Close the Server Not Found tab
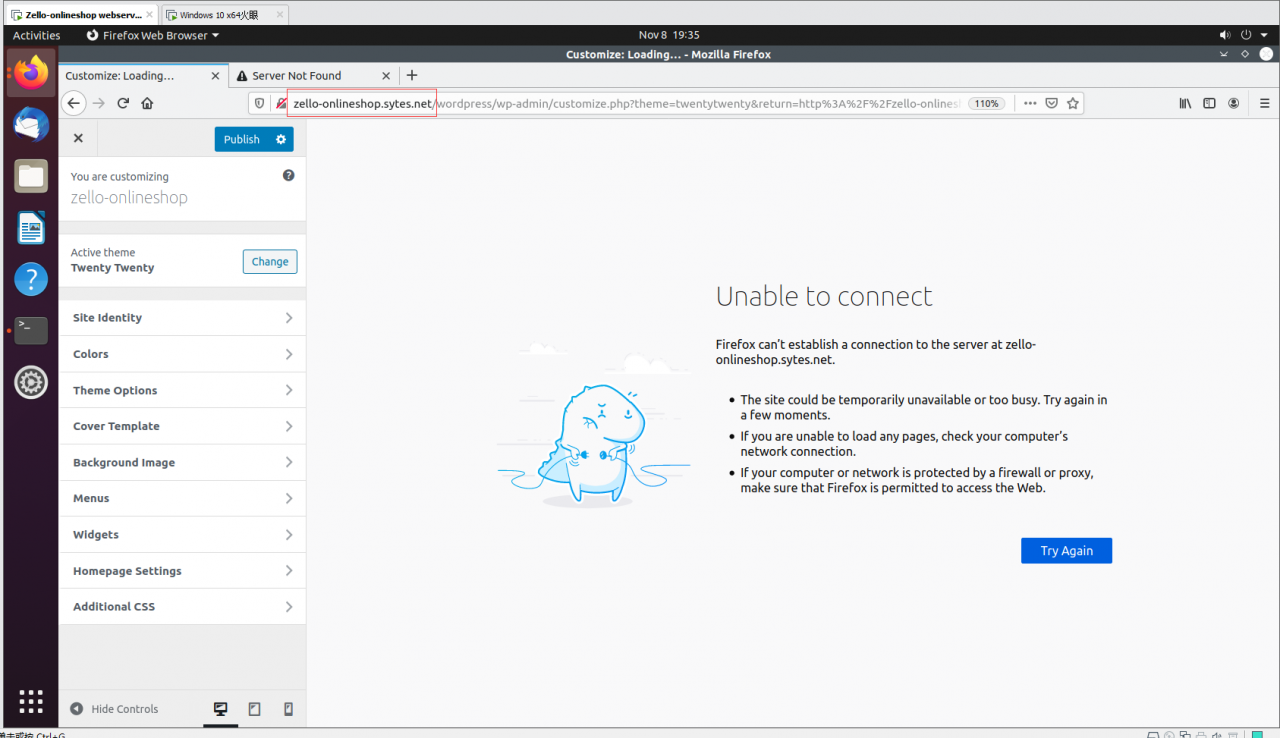The width and height of the screenshot is (1280, 738). tap(386, 75)
